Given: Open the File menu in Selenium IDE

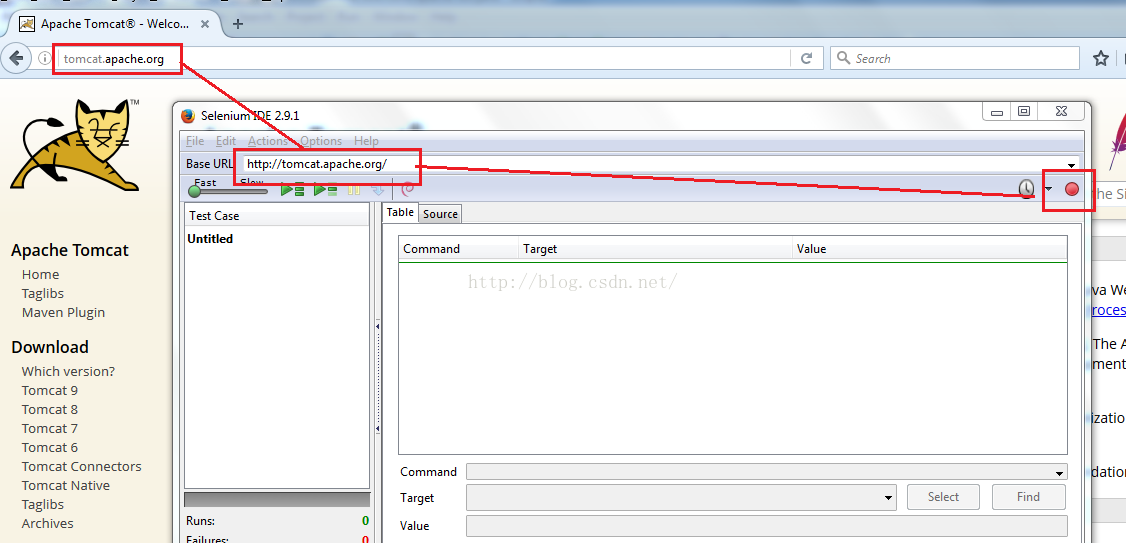Looking at the screenshot, I should click(x=195, y=141).
